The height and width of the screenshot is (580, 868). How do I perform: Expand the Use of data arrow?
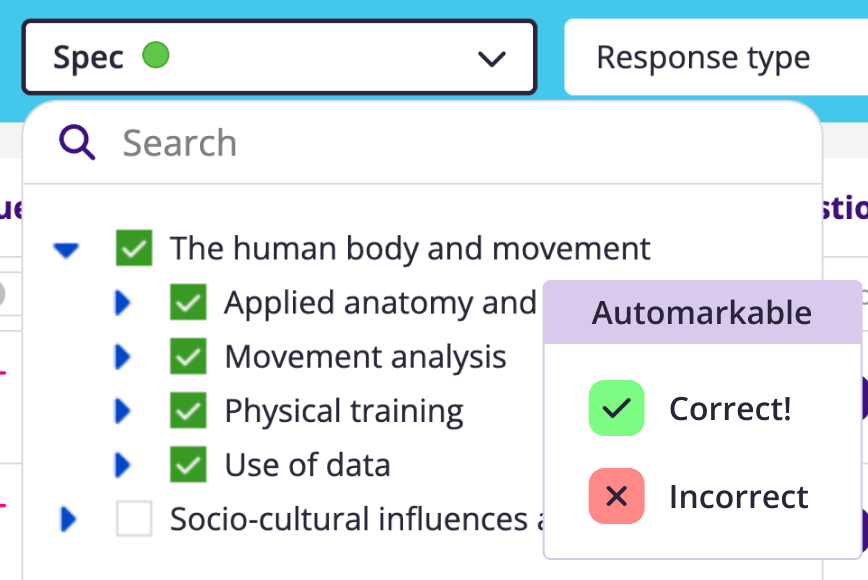click(122, 465)
